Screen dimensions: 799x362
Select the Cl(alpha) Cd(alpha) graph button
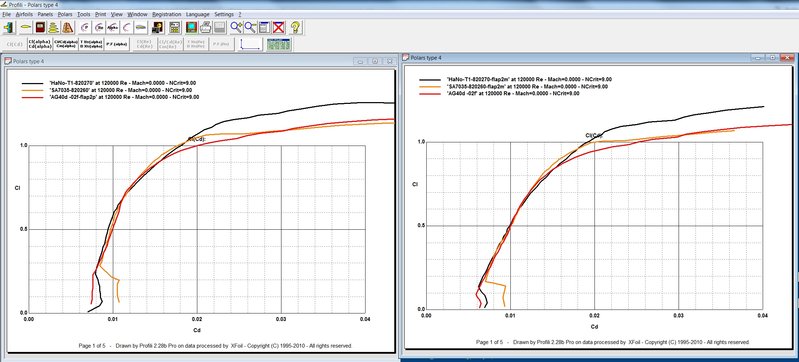point(40,44)
